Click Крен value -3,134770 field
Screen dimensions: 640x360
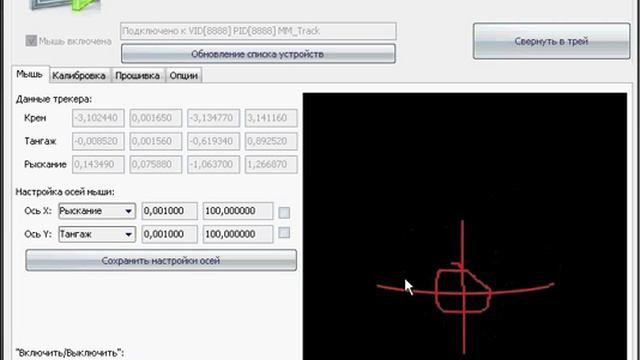coord(213,118)
